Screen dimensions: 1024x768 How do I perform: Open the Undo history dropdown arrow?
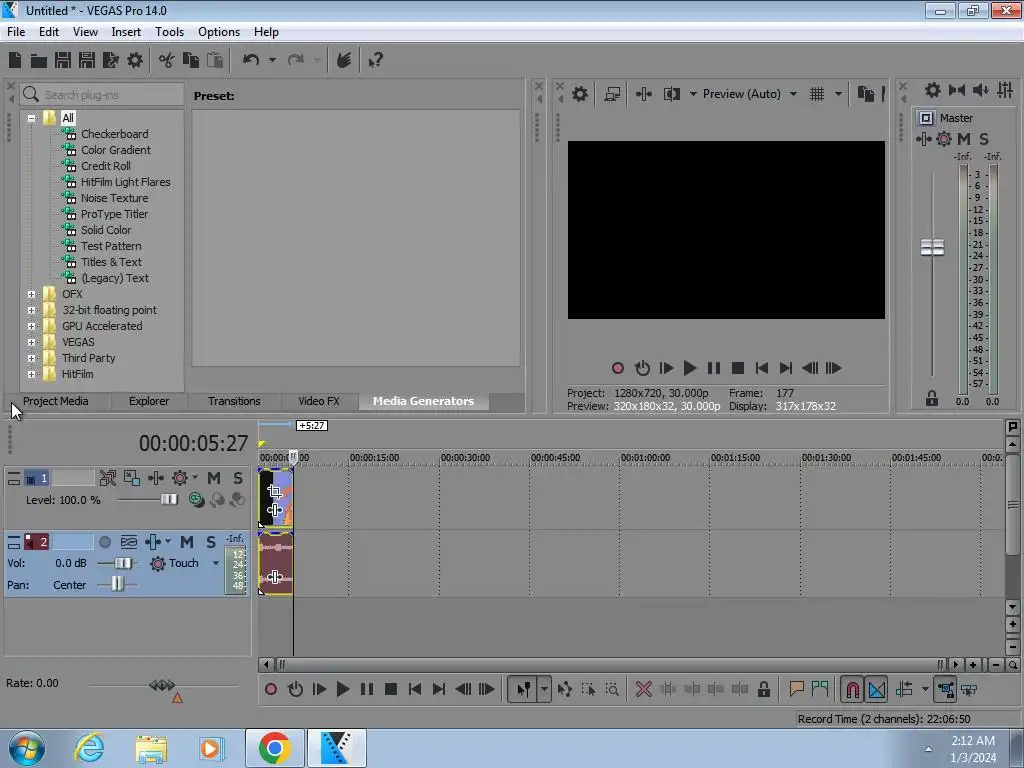(272, 60)
